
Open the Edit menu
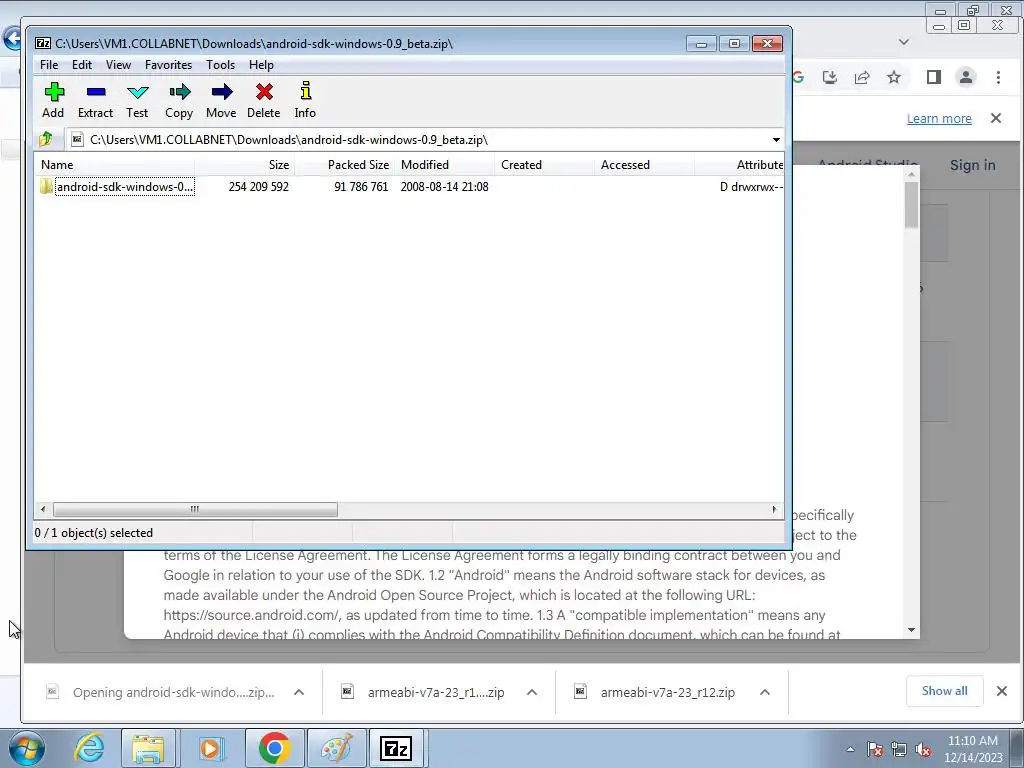tap(82, 65)
